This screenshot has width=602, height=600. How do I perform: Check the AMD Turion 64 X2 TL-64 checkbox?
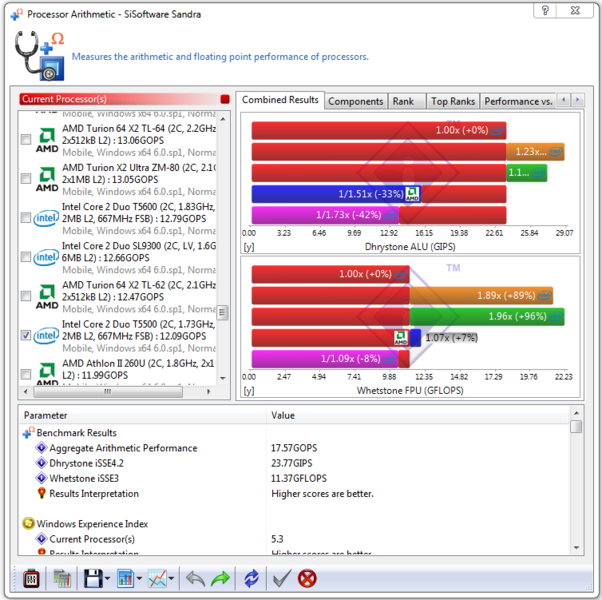(x=26, y=139)
